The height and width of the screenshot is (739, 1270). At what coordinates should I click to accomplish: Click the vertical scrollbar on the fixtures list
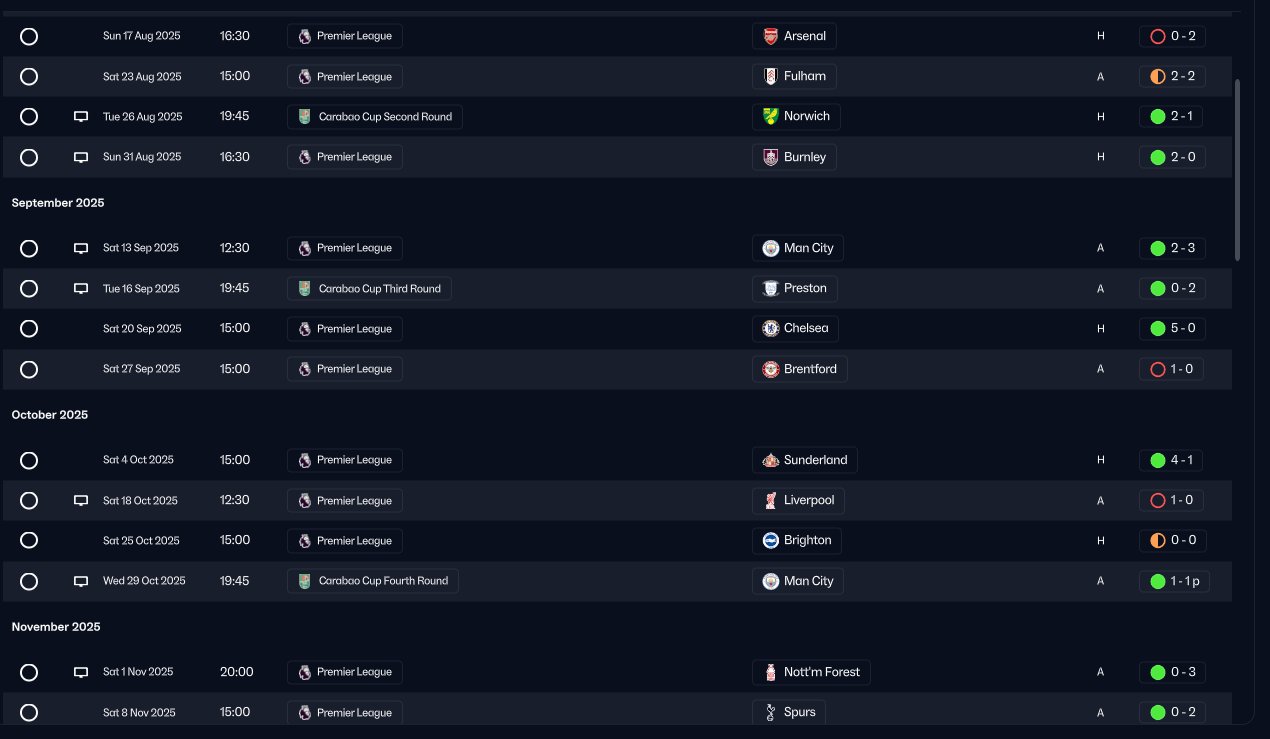[1238, 170]
